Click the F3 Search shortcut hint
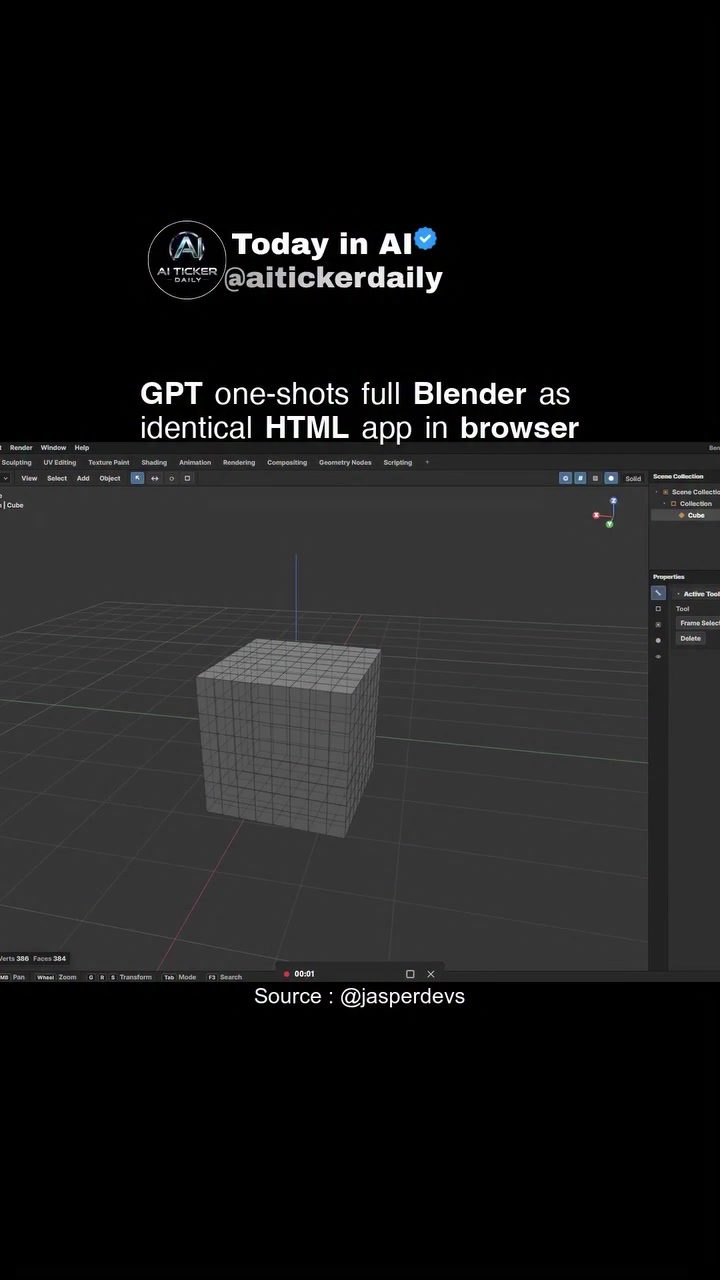 (225, 977)
